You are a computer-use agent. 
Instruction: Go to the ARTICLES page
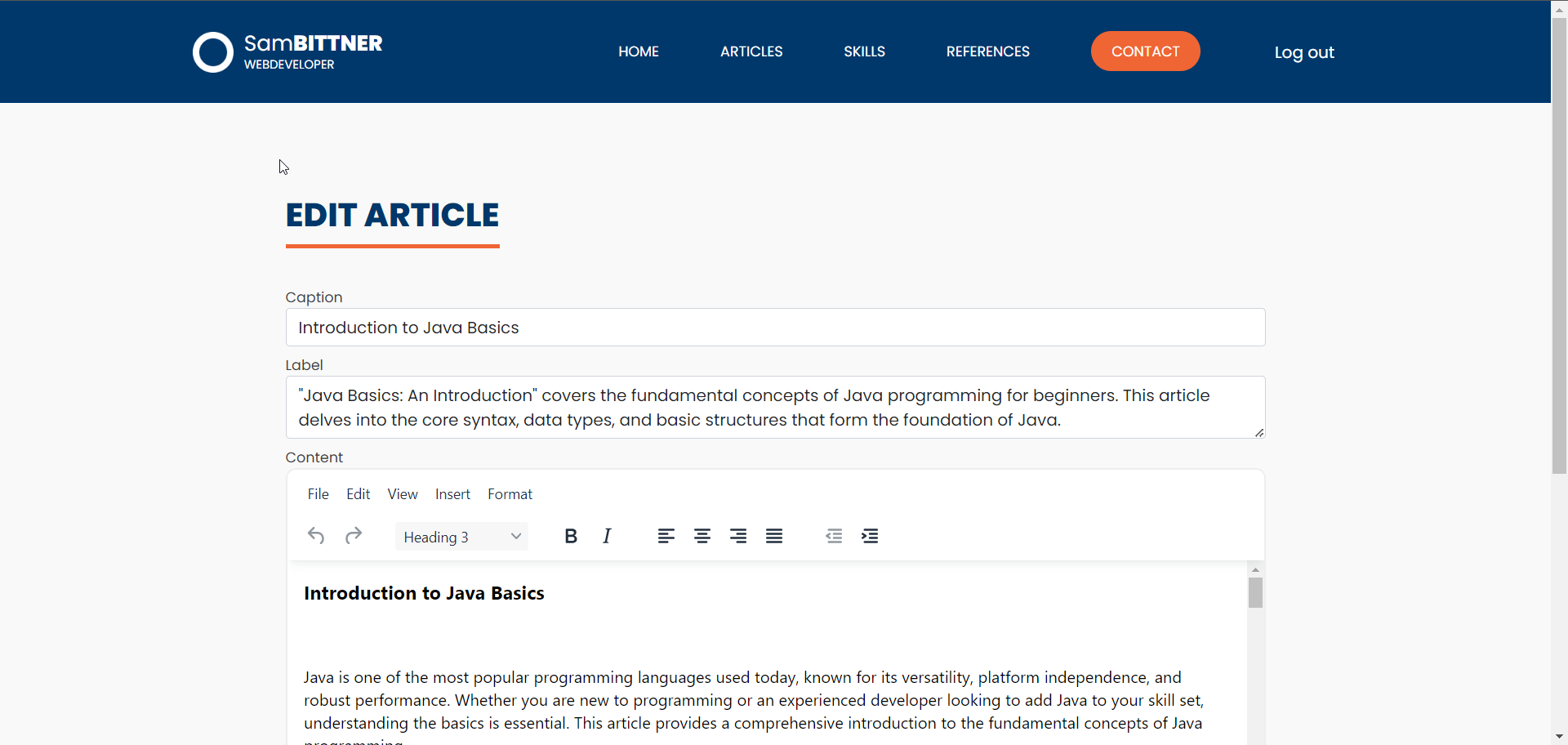(x=751, y=51)
